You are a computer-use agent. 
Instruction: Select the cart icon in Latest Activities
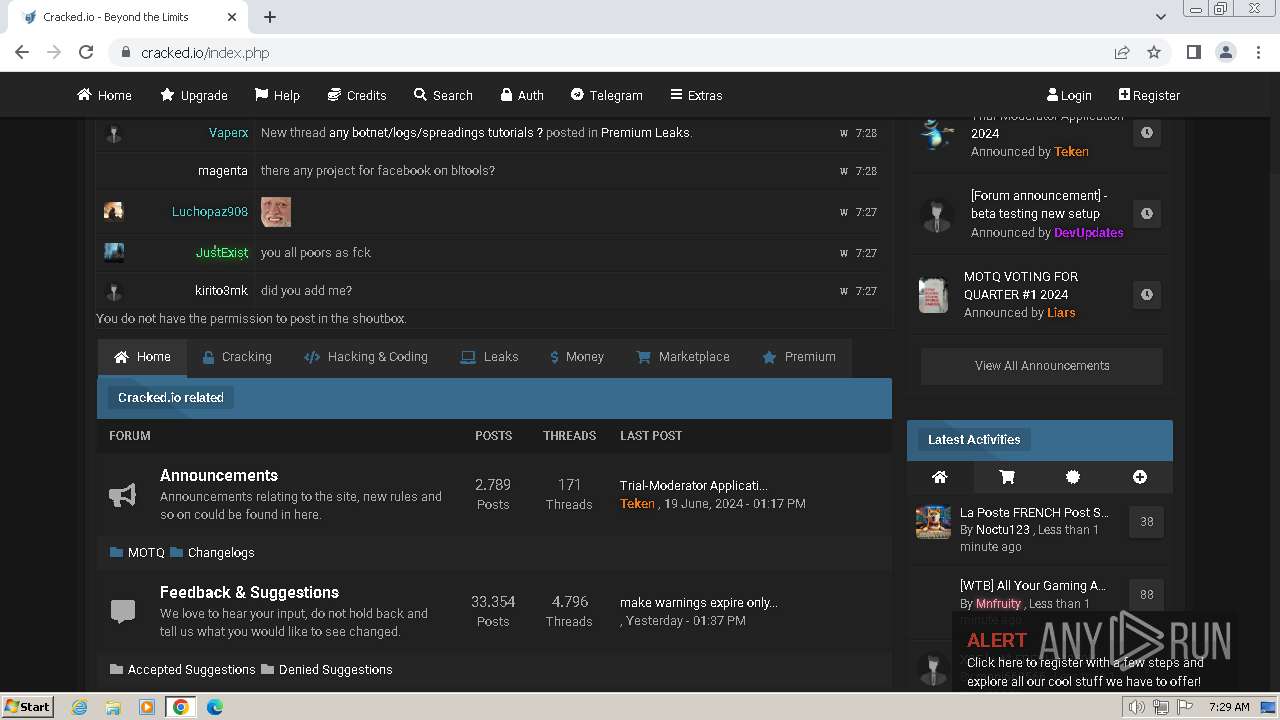coord(1006,477)
